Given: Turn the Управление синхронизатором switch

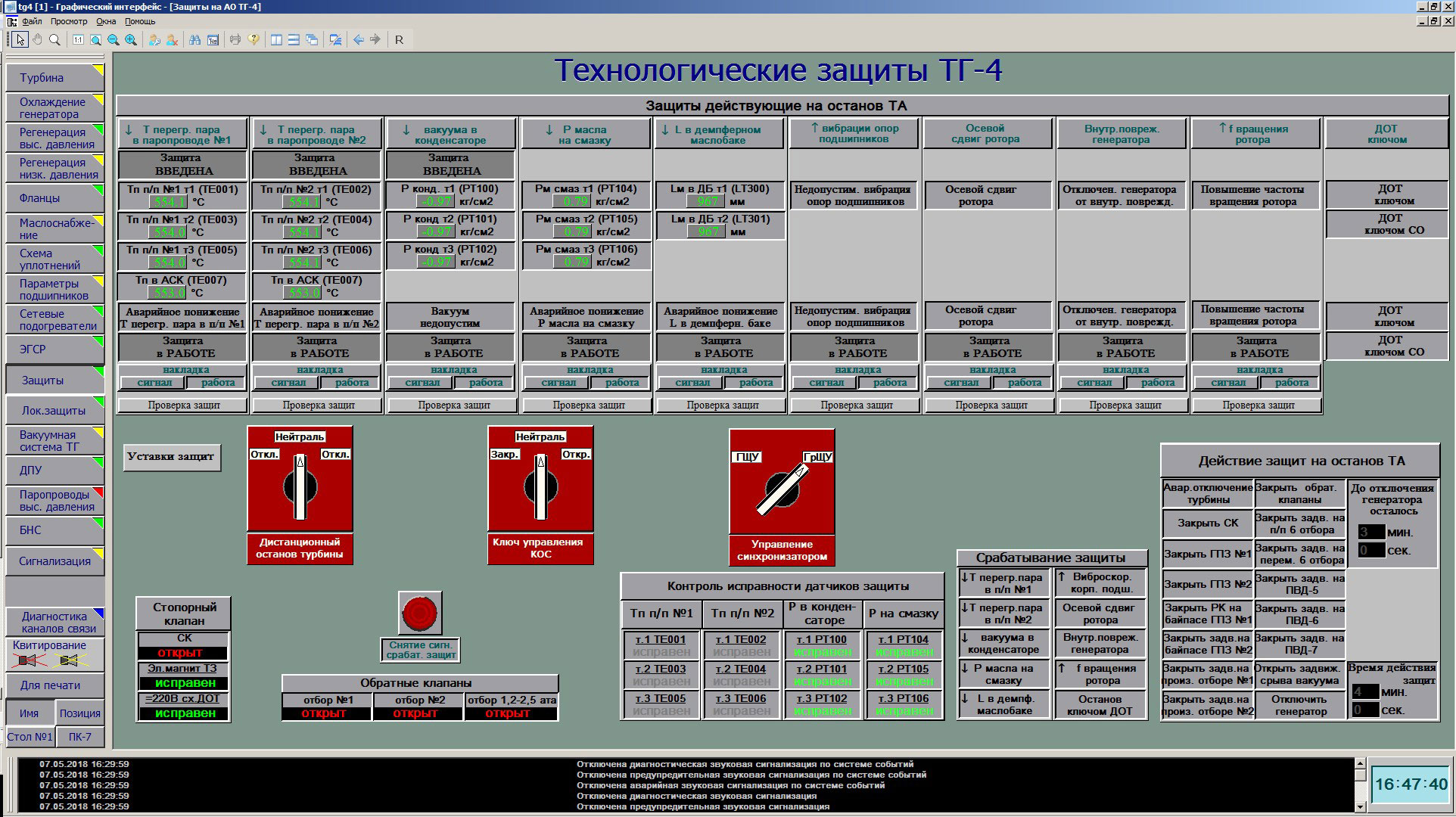Looking at the screenshot, I should (x=782, y=489).
